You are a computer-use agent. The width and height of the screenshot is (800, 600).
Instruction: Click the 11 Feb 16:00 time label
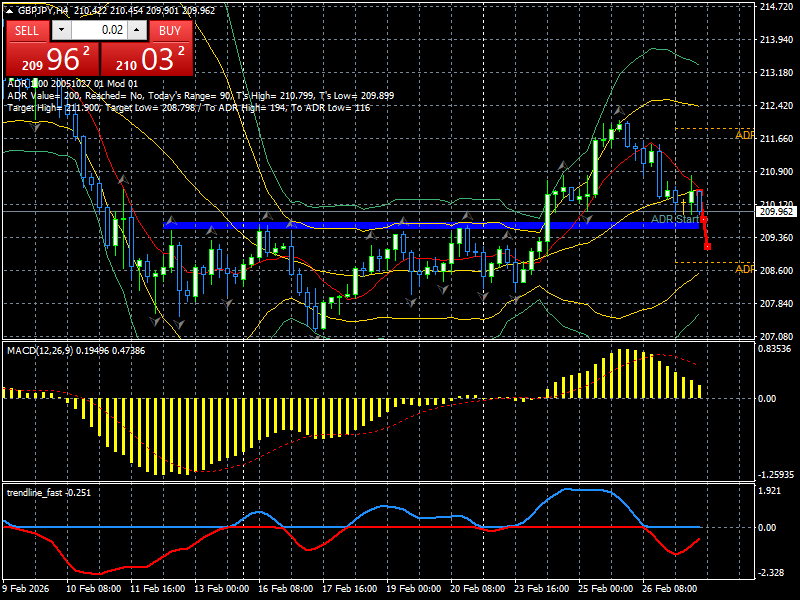click(158, 589)
